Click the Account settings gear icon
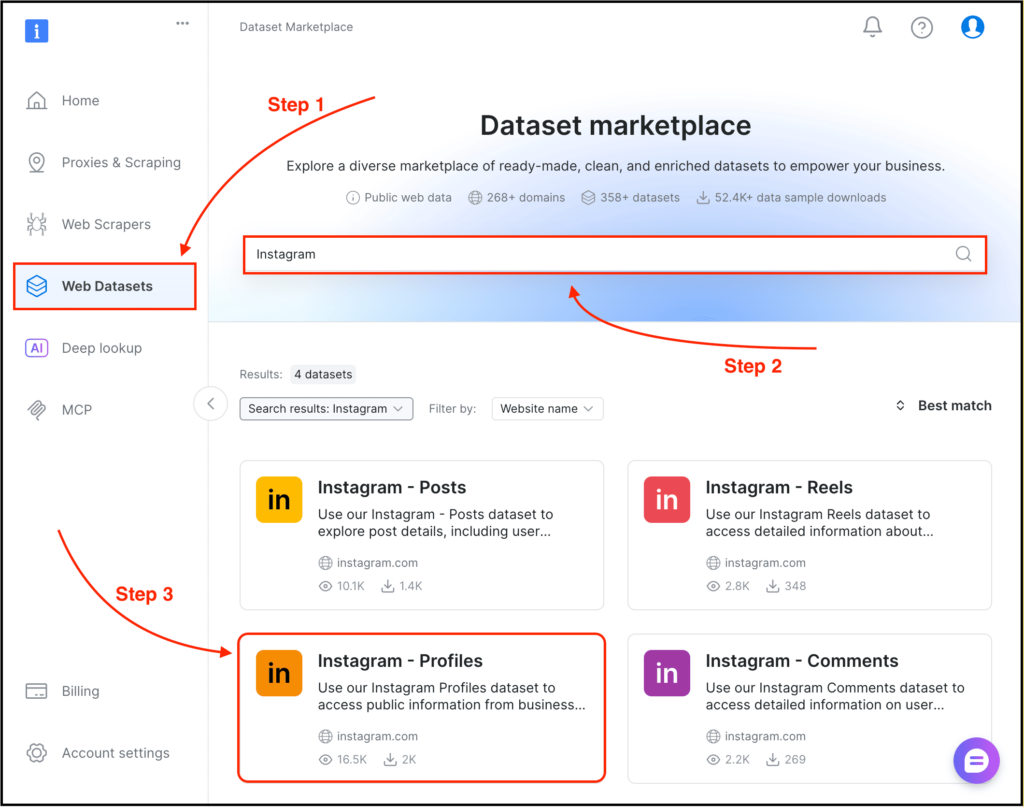1024x807 pixels. point(37,753)
